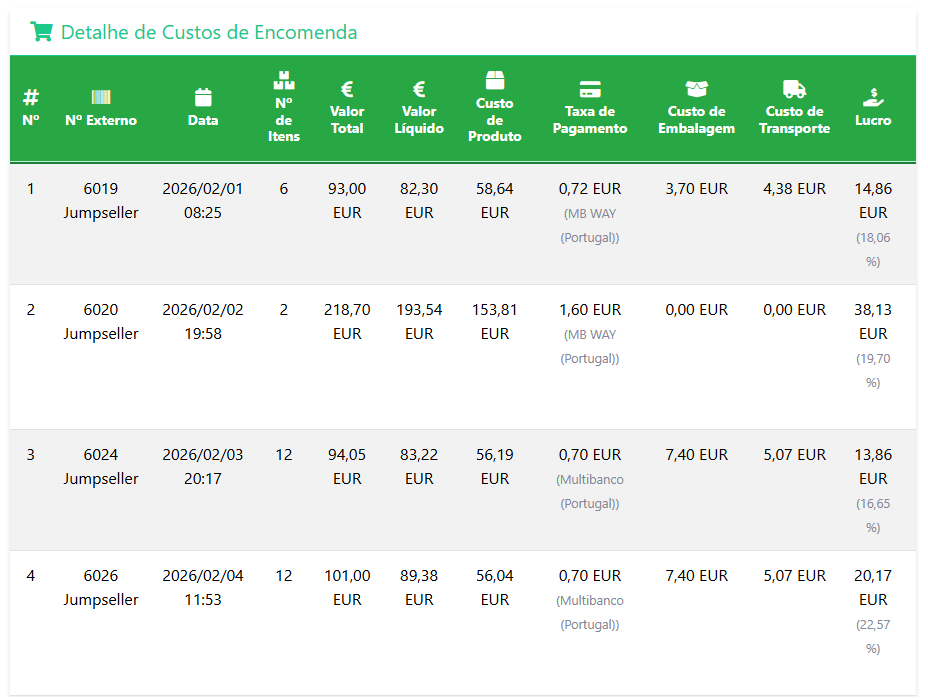928x699 pixels.
Task: Open order 6020 Jumpseller entry
Action: point(101,322)
